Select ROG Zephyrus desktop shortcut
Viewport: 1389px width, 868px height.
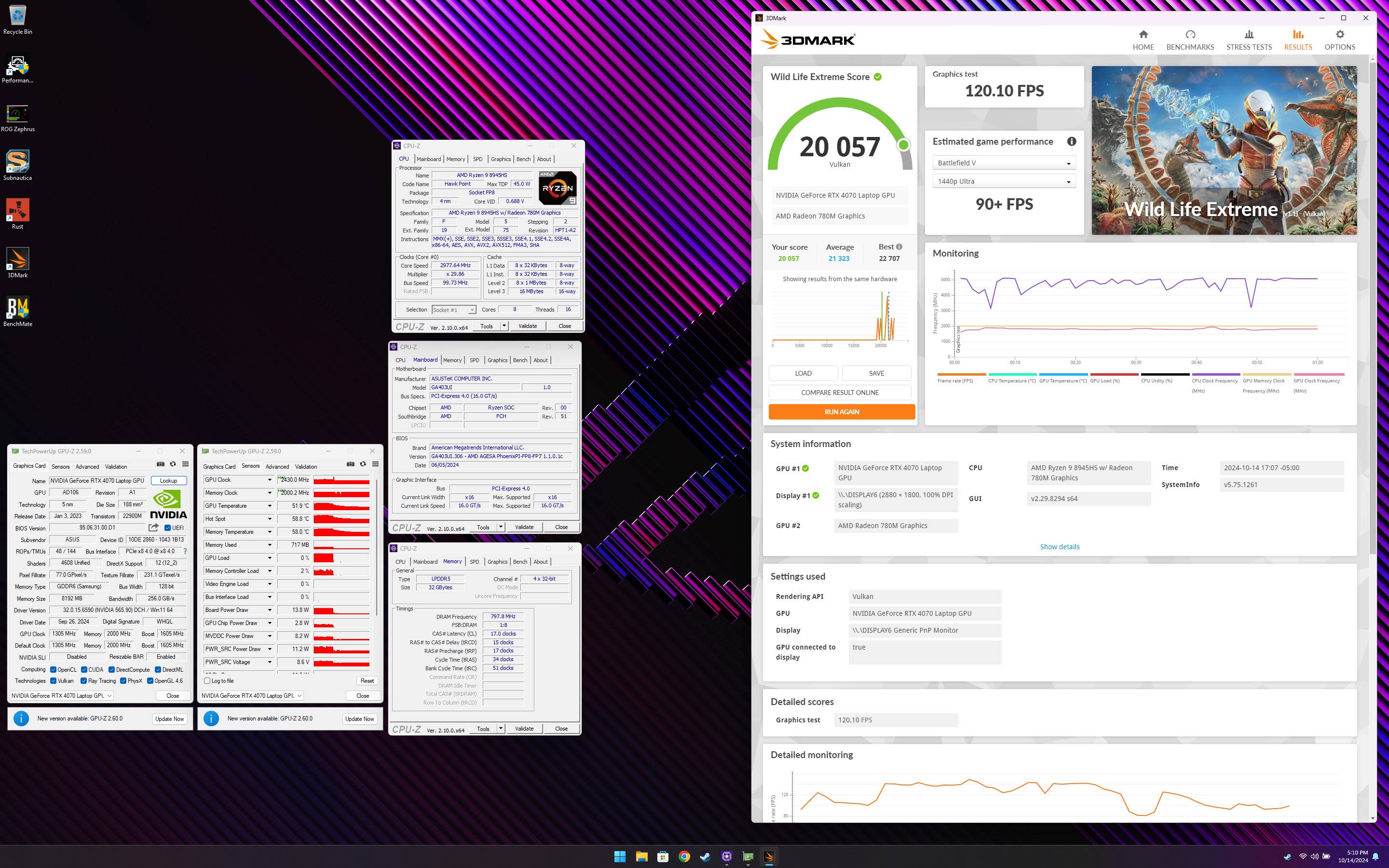pyautogui.click(x=18, y=118)
